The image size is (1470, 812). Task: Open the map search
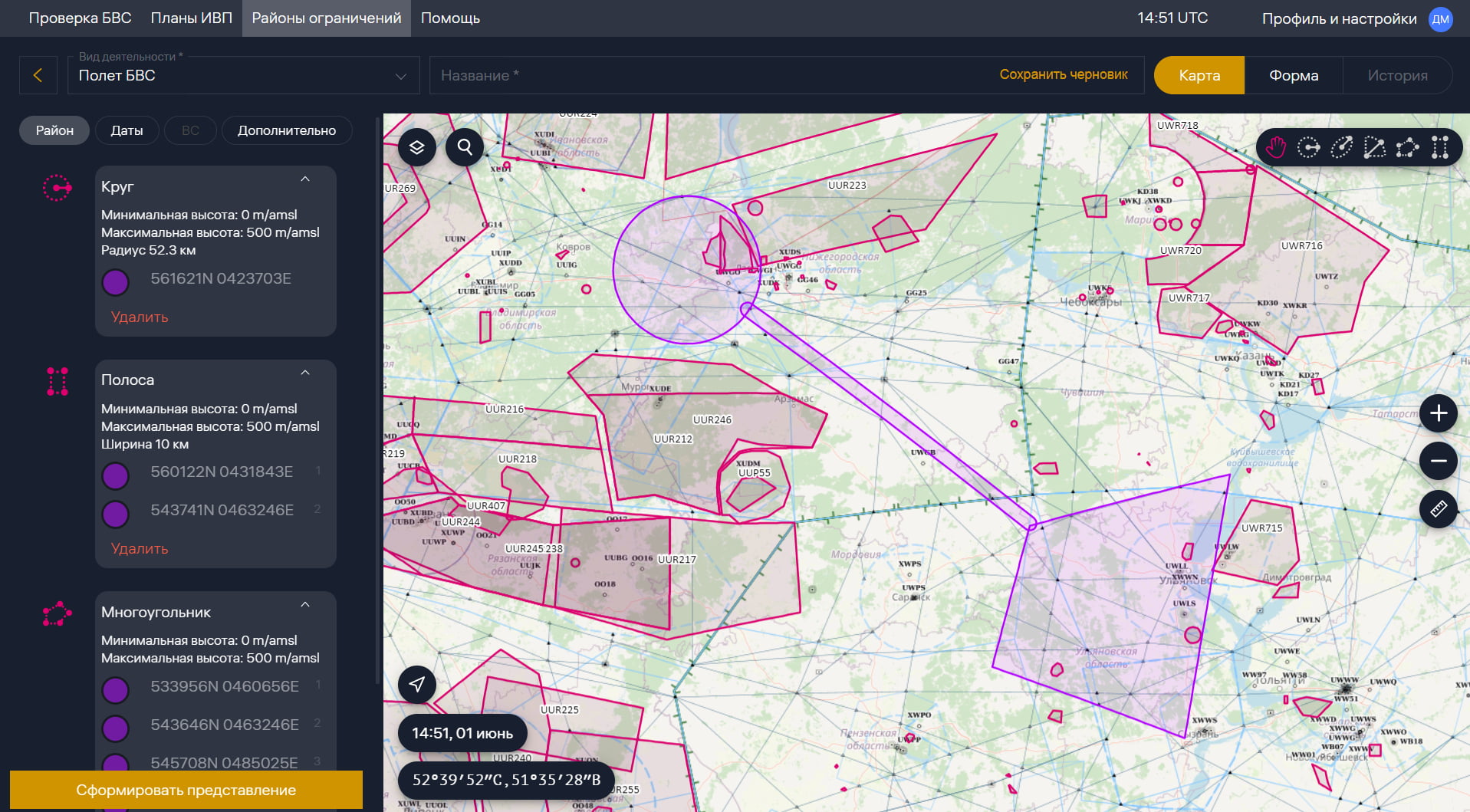point(465,147)
